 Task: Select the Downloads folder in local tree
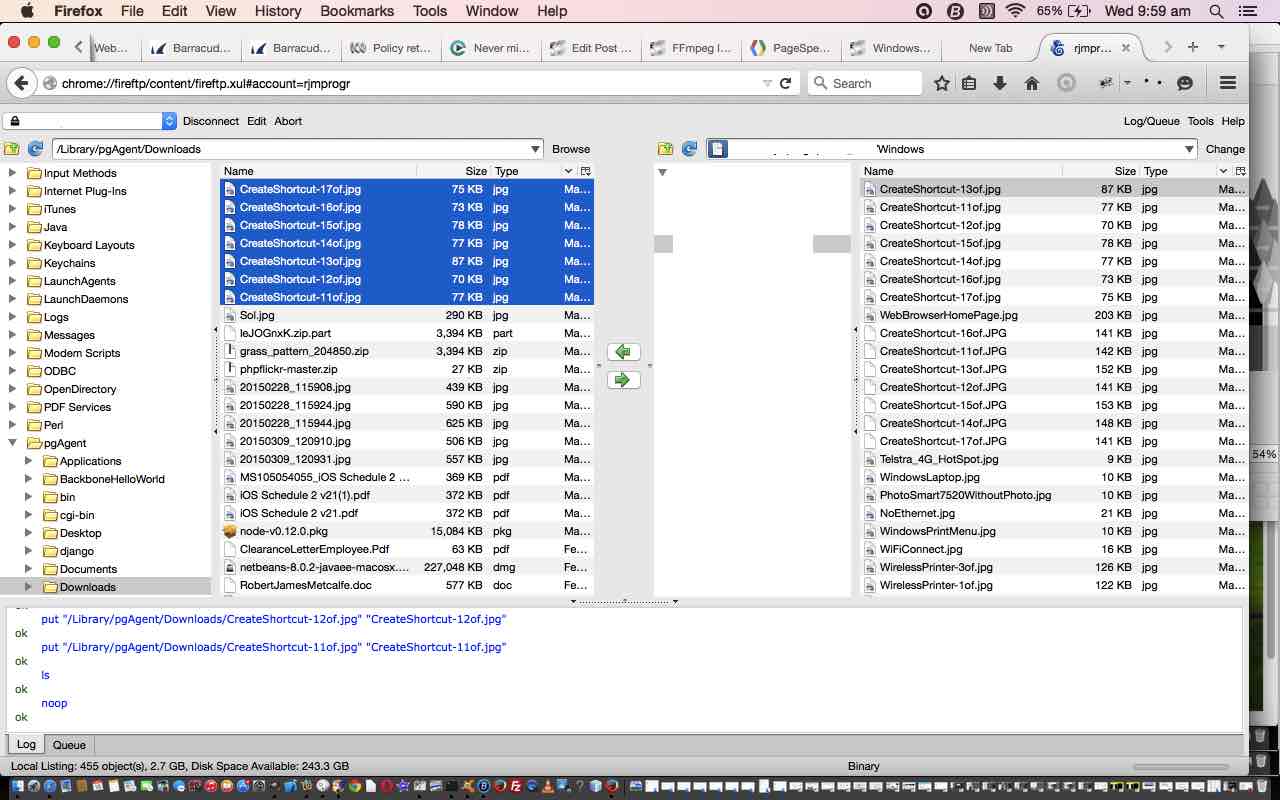tap(88, 587)
